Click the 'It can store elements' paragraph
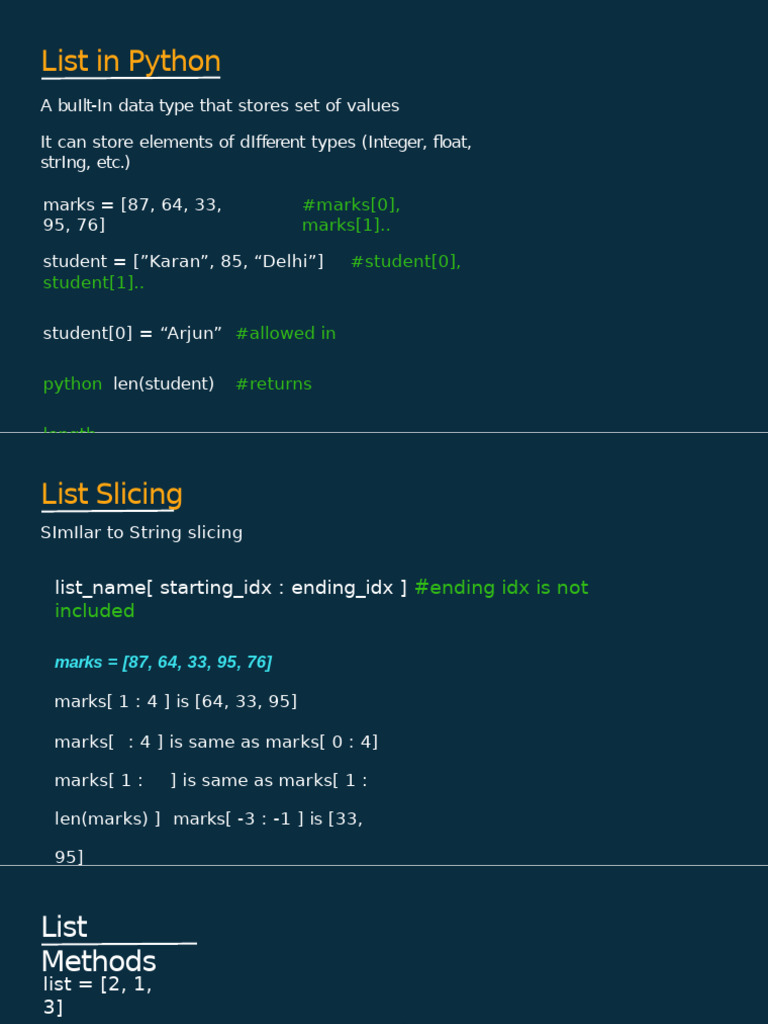The image size is (768, 1024). click(255, 152)
